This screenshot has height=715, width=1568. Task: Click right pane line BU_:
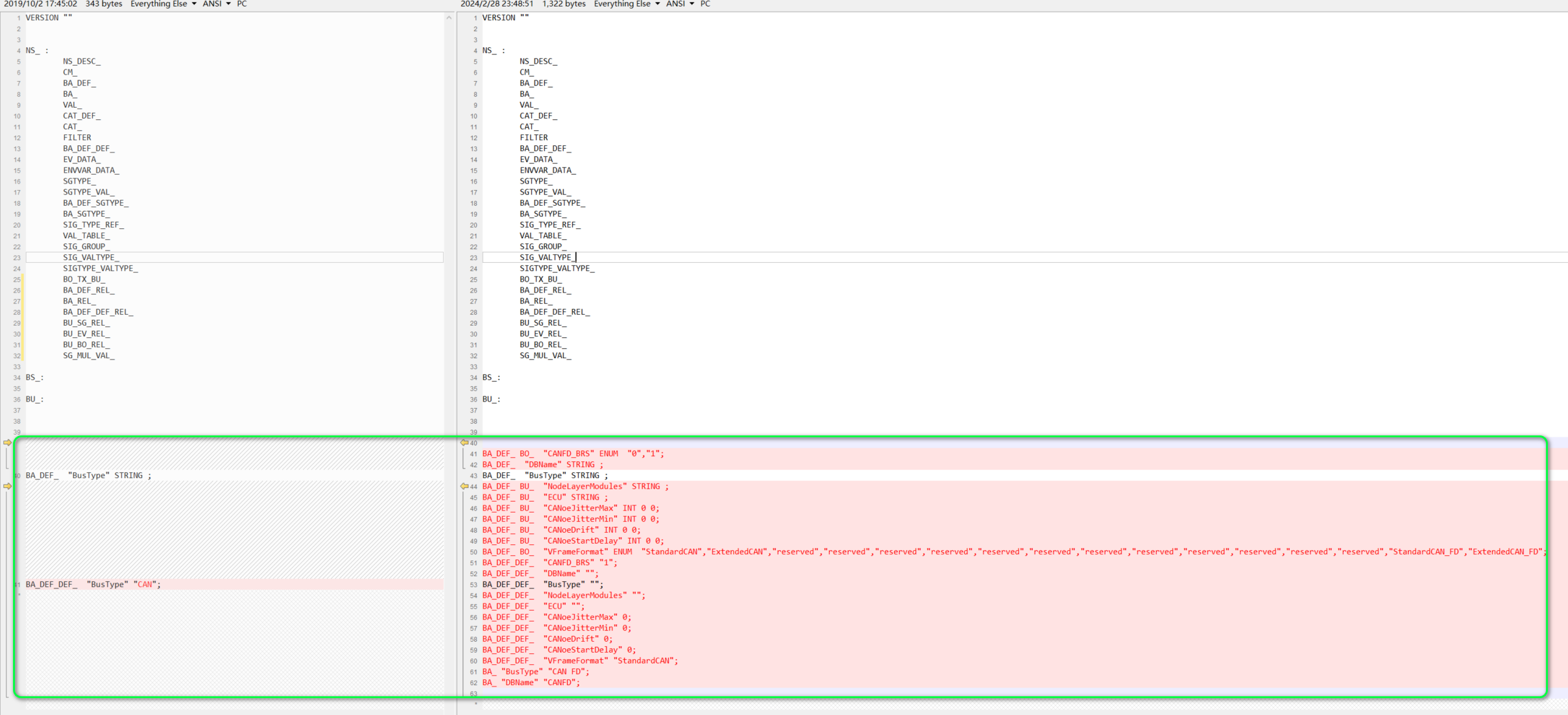point(491,400)
